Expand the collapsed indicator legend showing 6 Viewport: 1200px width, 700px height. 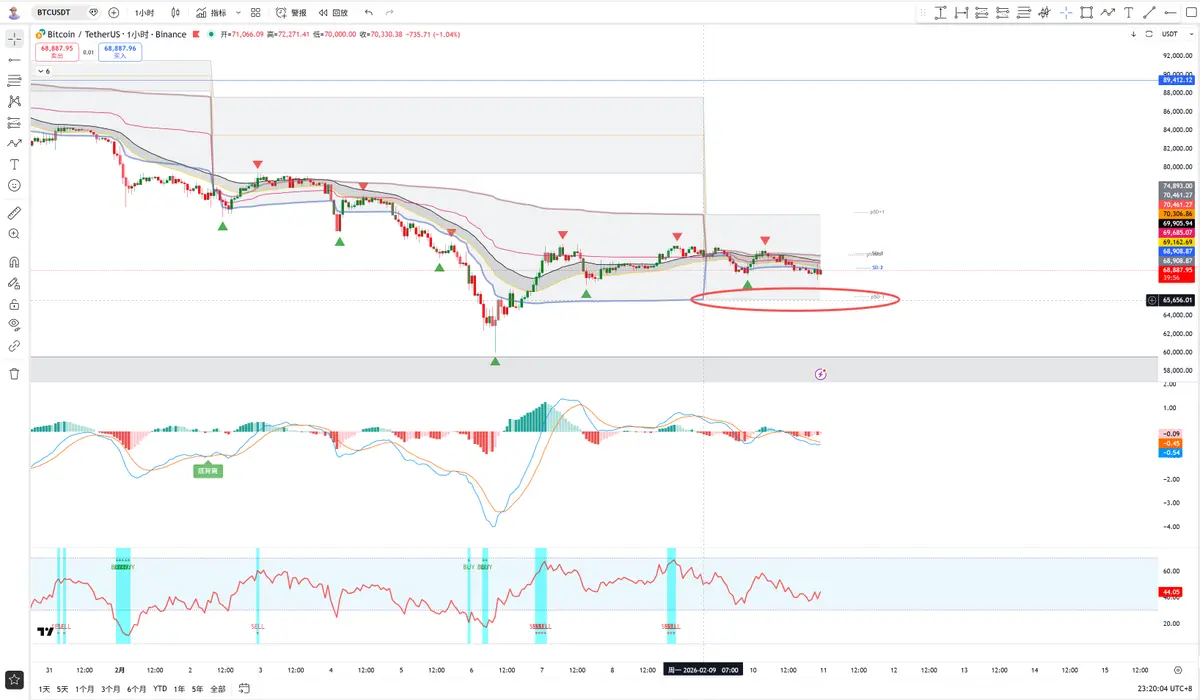pyautogui.click(x=43, y=71)
